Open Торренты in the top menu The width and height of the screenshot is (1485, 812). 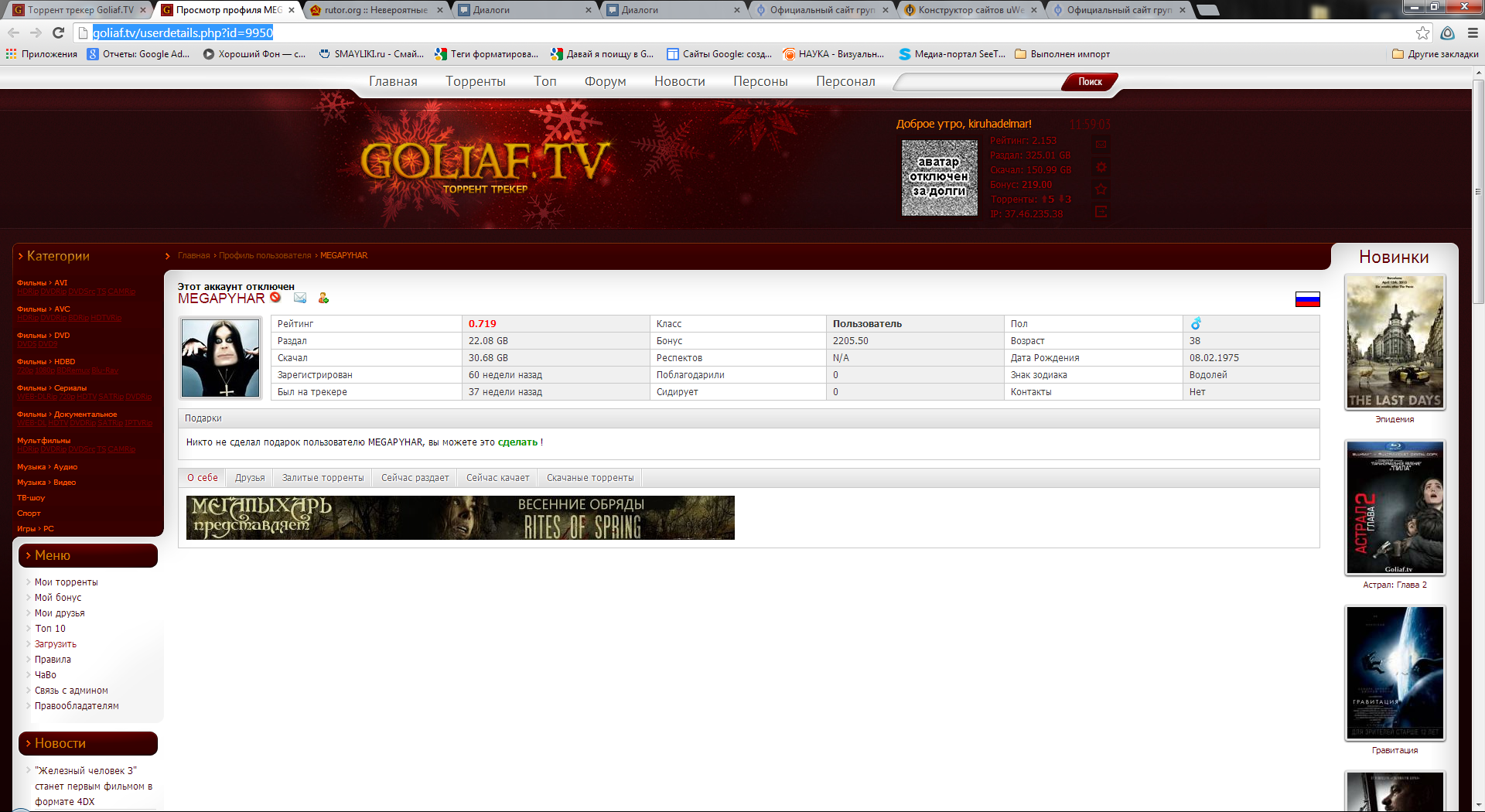(476, 81)
